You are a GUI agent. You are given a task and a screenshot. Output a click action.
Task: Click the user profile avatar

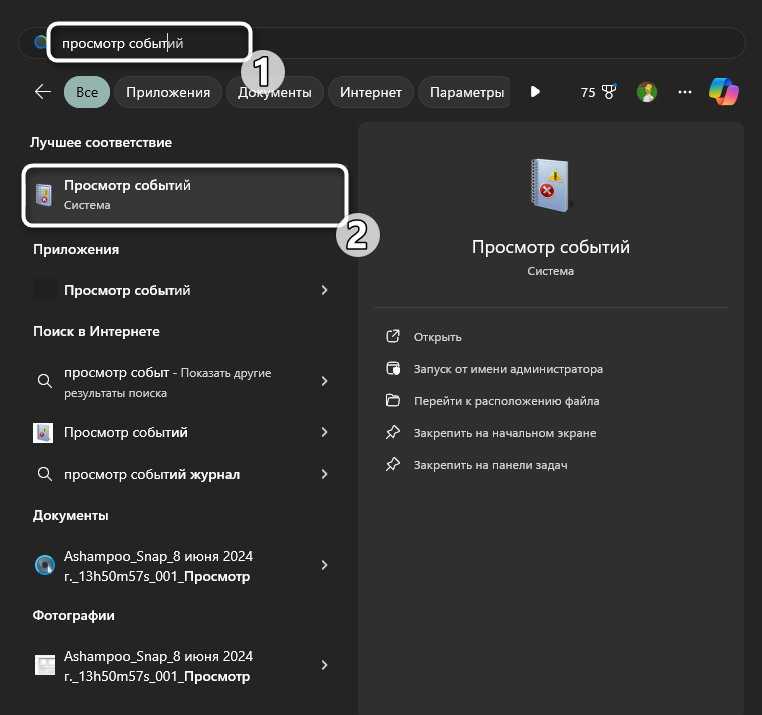tap(647, 92)
